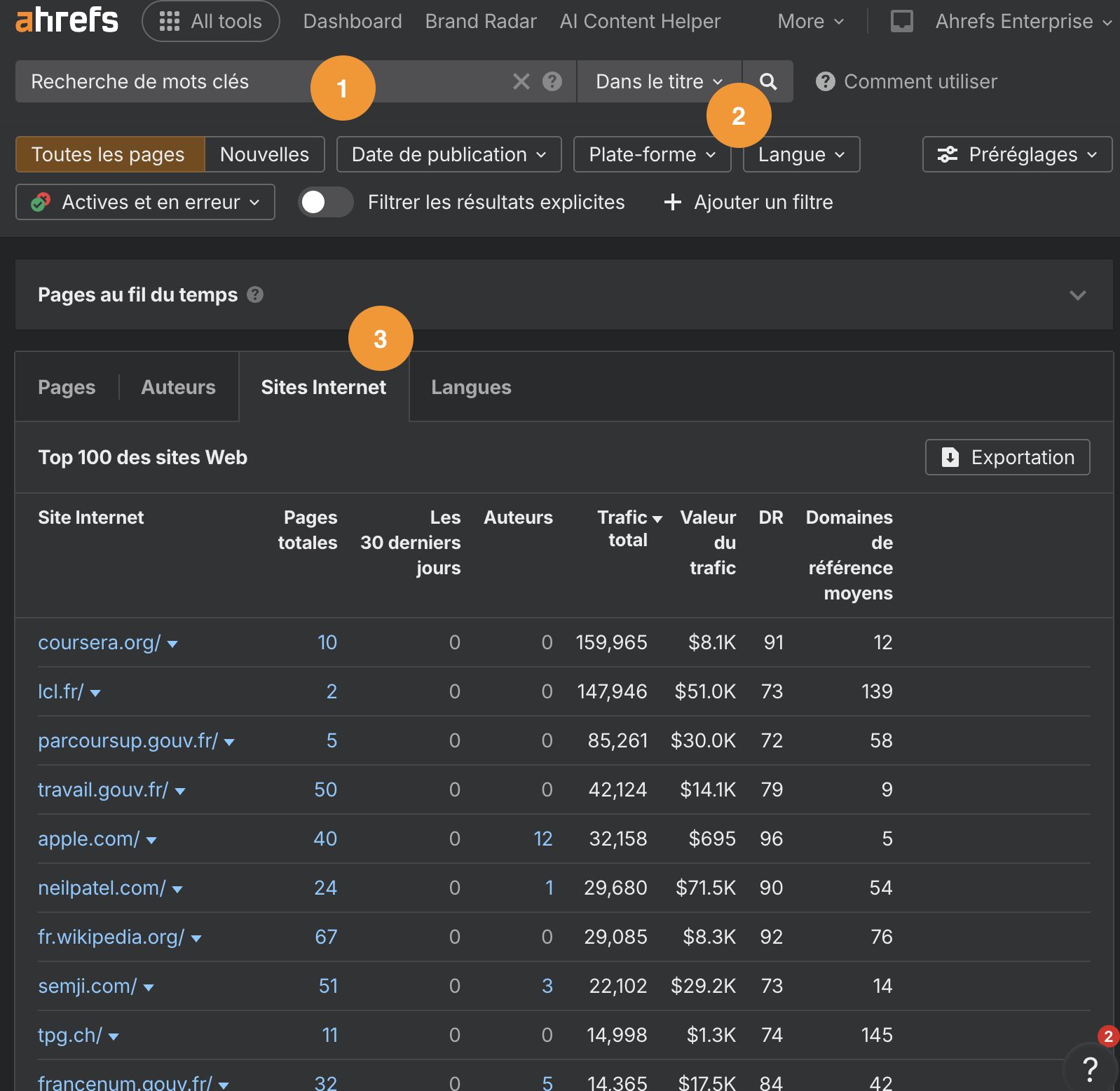Click the Exportation button

1008,457
